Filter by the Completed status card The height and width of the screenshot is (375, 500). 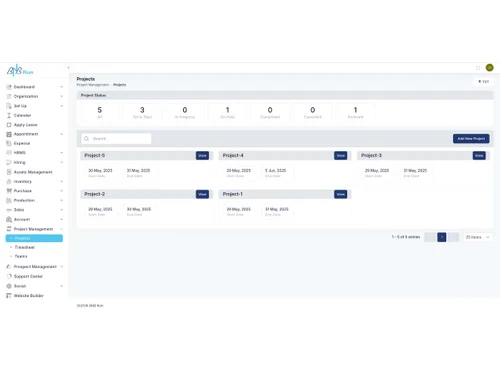[x=270, y=113]
